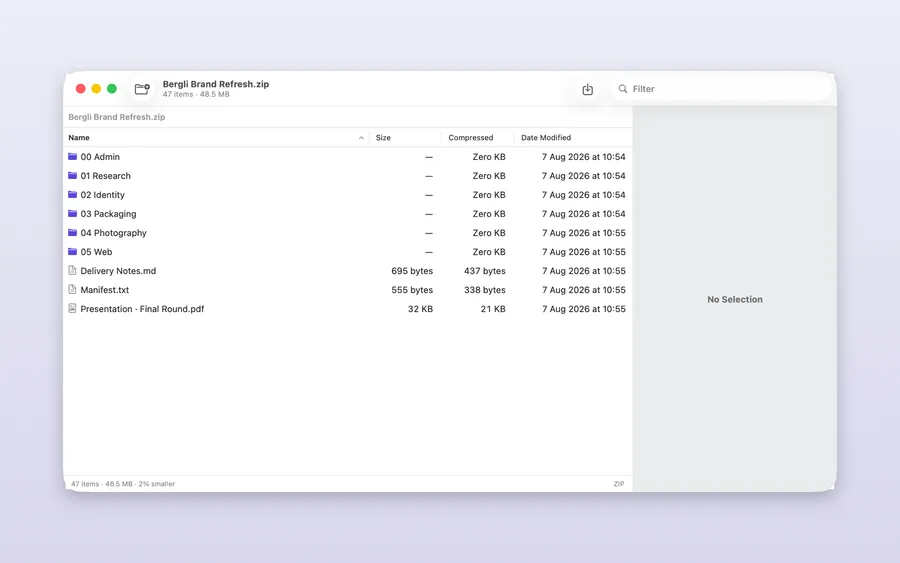Viewport: 900px width, 563px height.
Task: Click the 437 bytes compressed value
Action: pos(484,271)
